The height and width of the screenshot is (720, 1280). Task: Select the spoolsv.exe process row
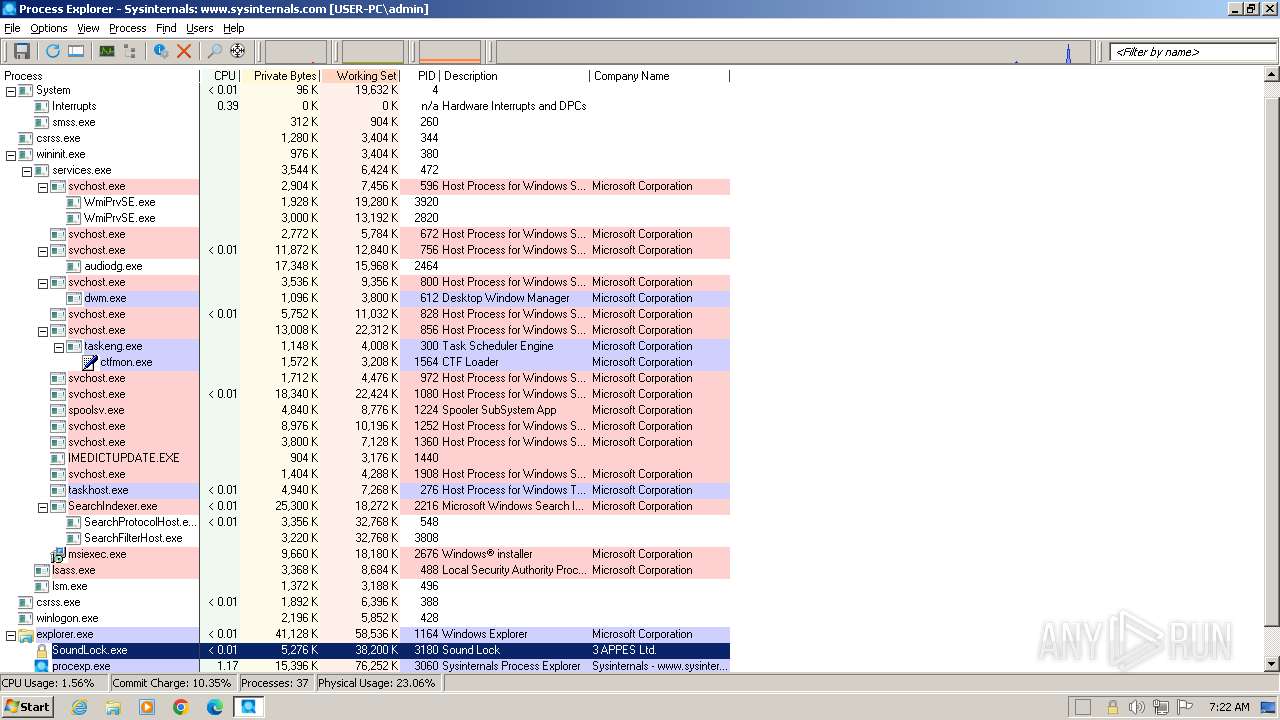[365, 410]
